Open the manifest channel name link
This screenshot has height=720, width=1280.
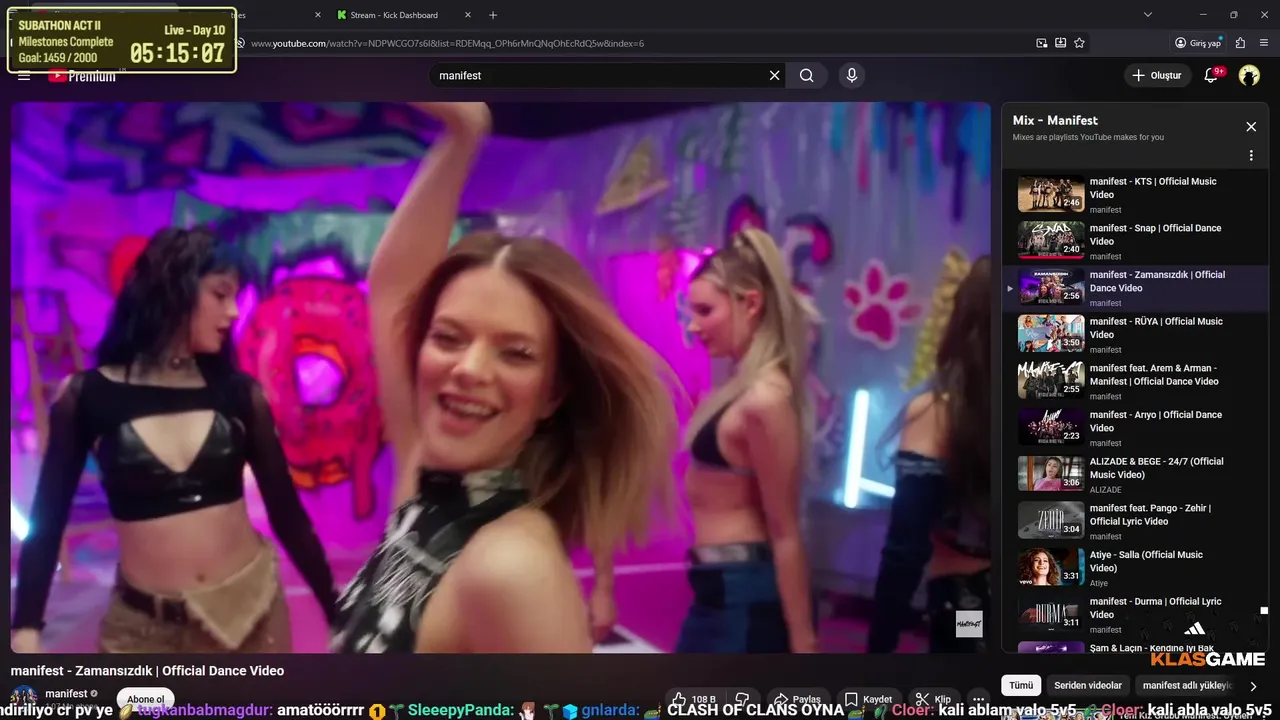point(66,694)
